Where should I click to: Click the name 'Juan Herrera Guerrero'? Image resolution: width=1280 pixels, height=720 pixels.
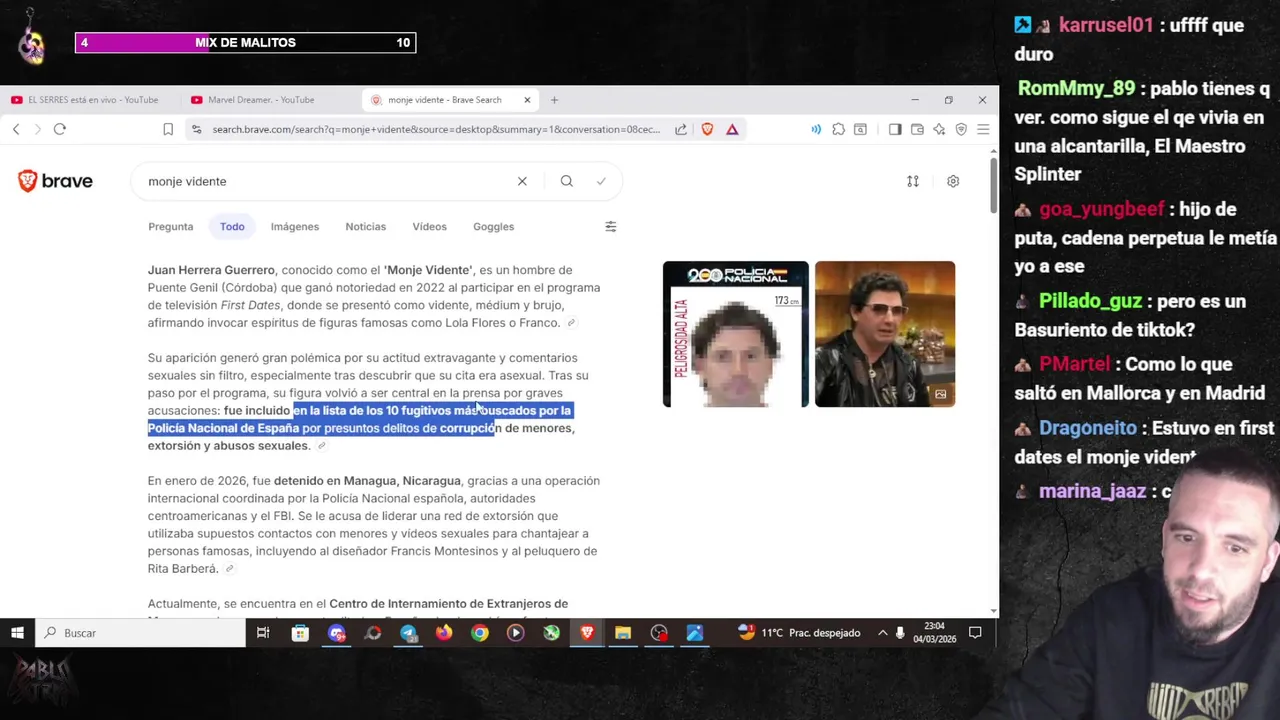coord(211,270)
